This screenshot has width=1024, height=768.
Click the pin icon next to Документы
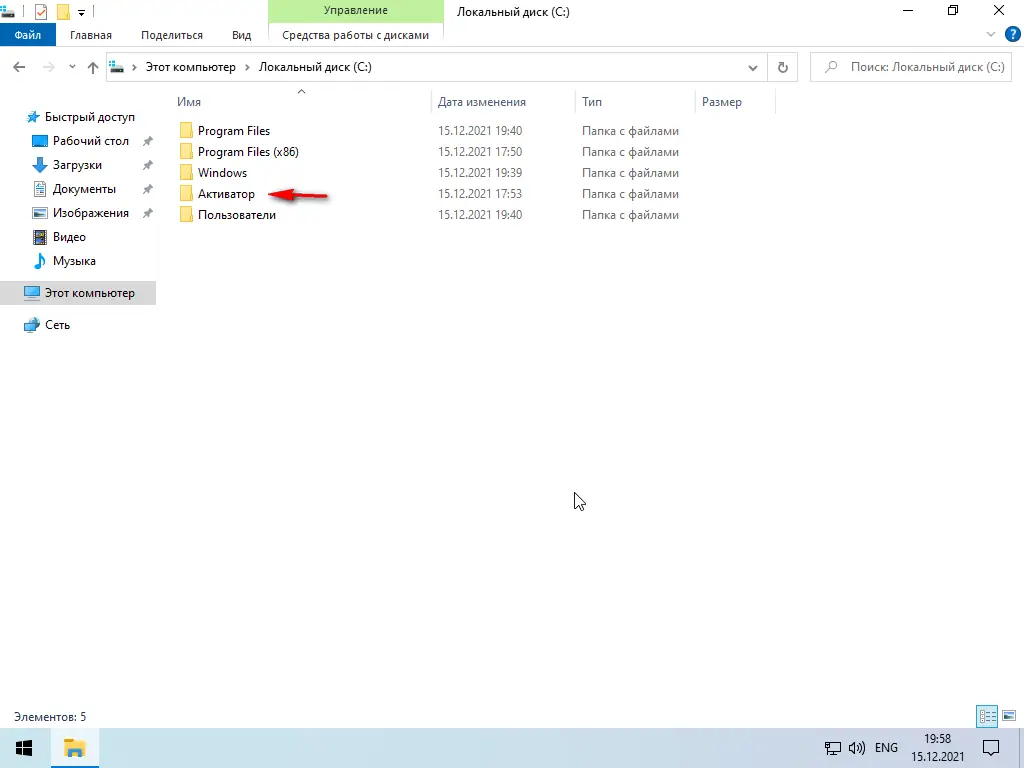coord(148,189)
